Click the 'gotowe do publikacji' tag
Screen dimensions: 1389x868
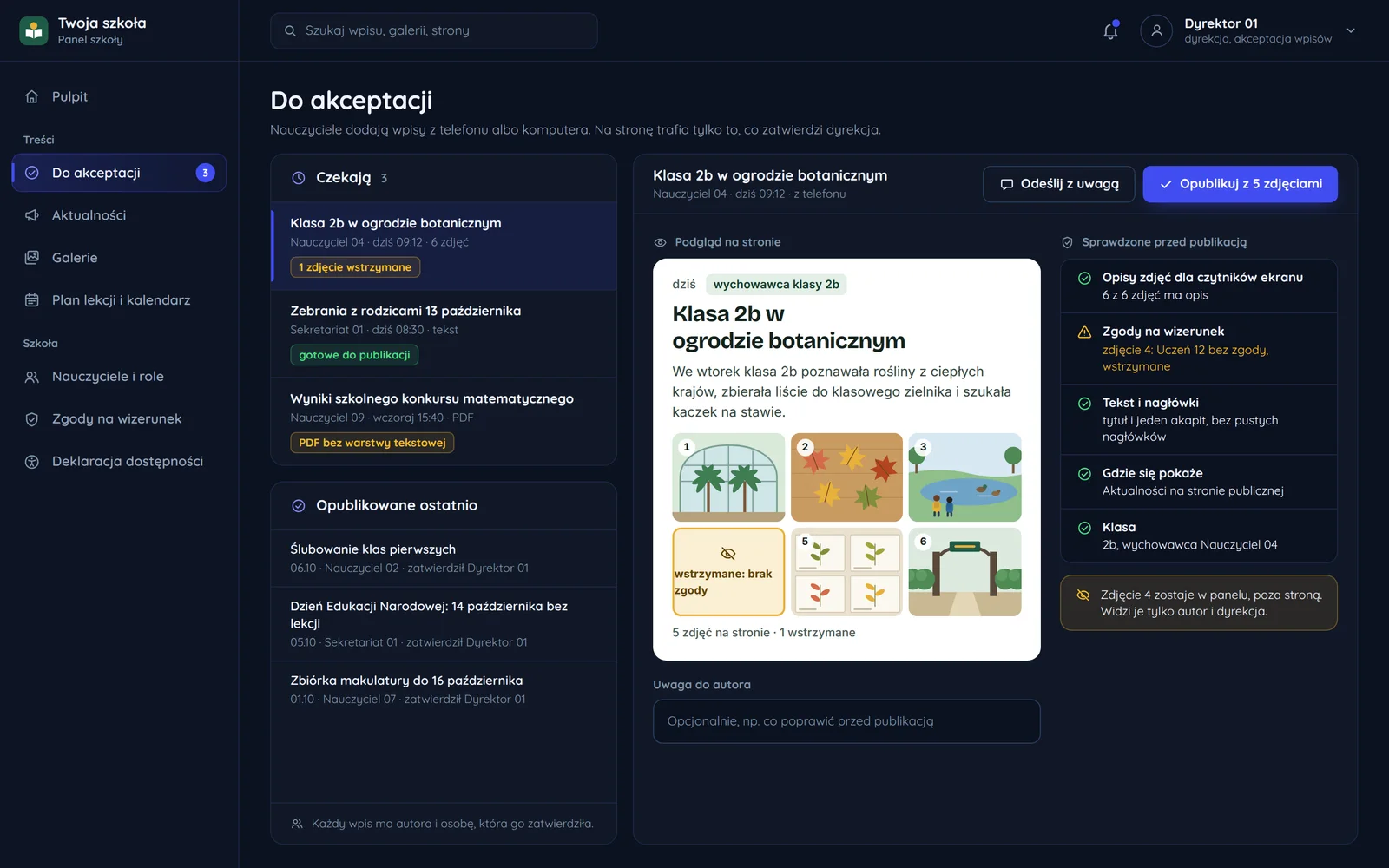click(x=354, y=355)
